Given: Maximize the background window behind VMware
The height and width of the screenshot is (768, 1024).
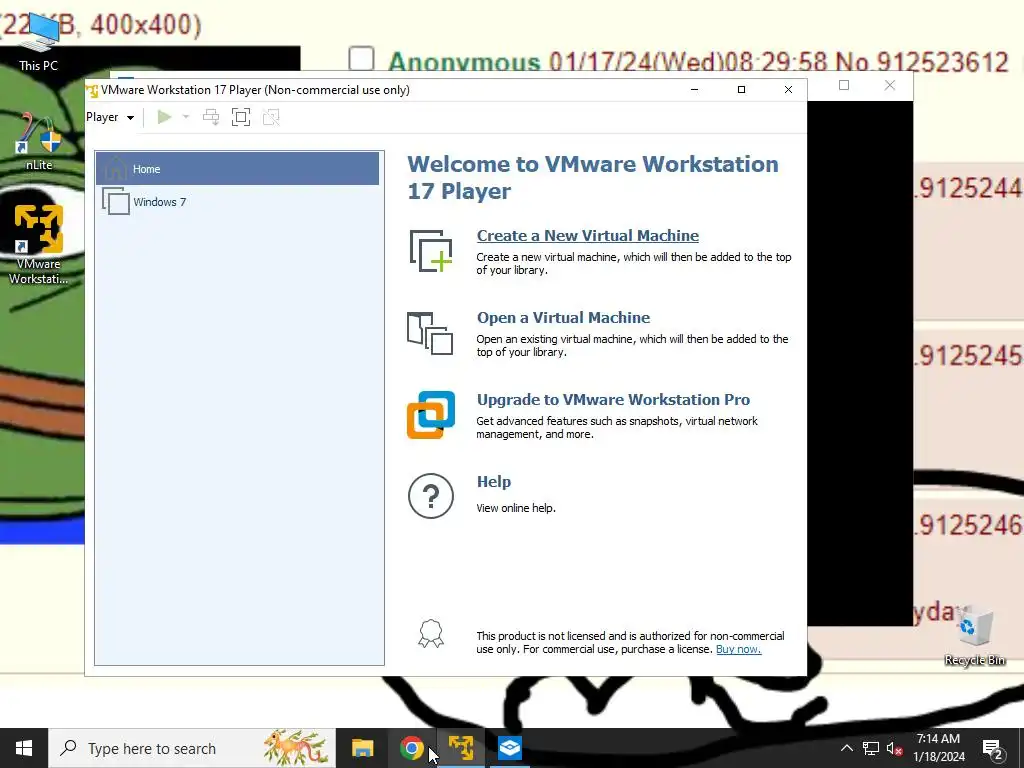Looking at the screenshot, I should [844, 86].
